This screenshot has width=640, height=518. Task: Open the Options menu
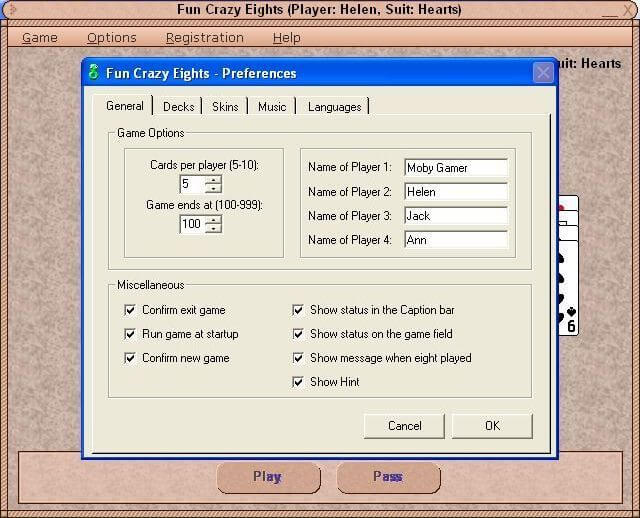pos(111,38)
